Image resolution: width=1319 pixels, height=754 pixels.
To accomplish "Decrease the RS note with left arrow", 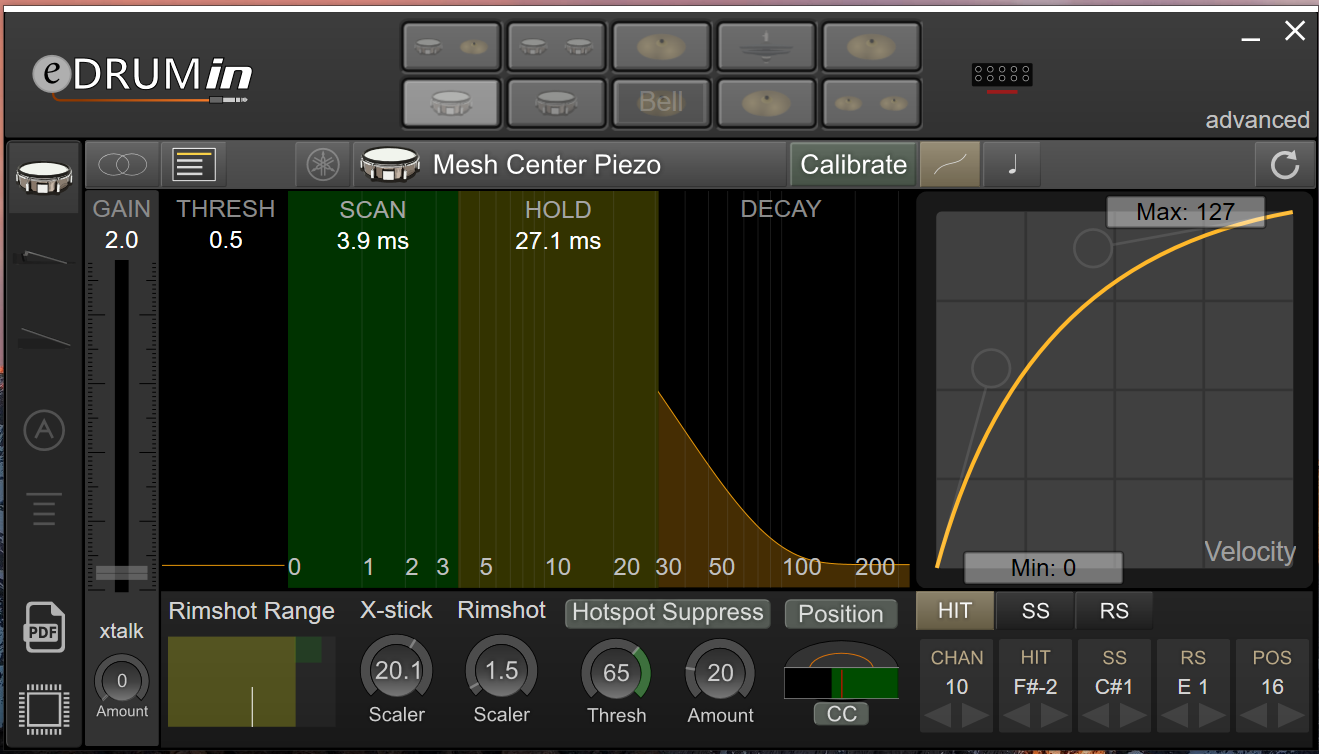I will click(1177, 716).
